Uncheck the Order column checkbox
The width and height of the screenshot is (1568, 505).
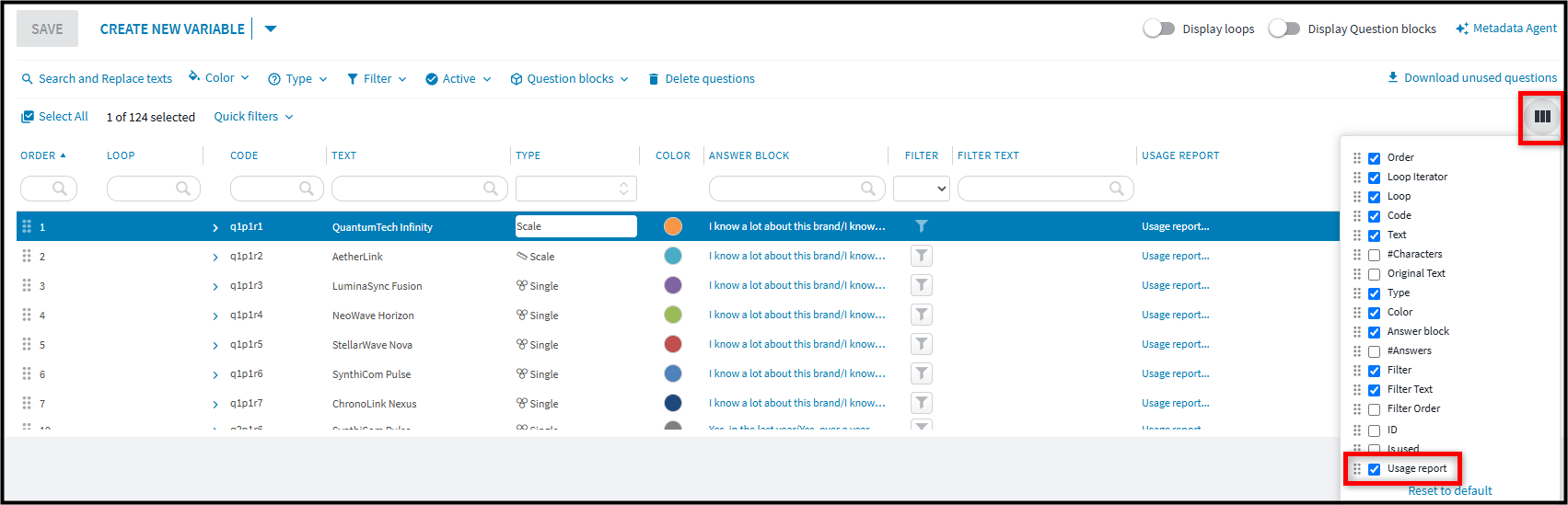(1374, 158)
